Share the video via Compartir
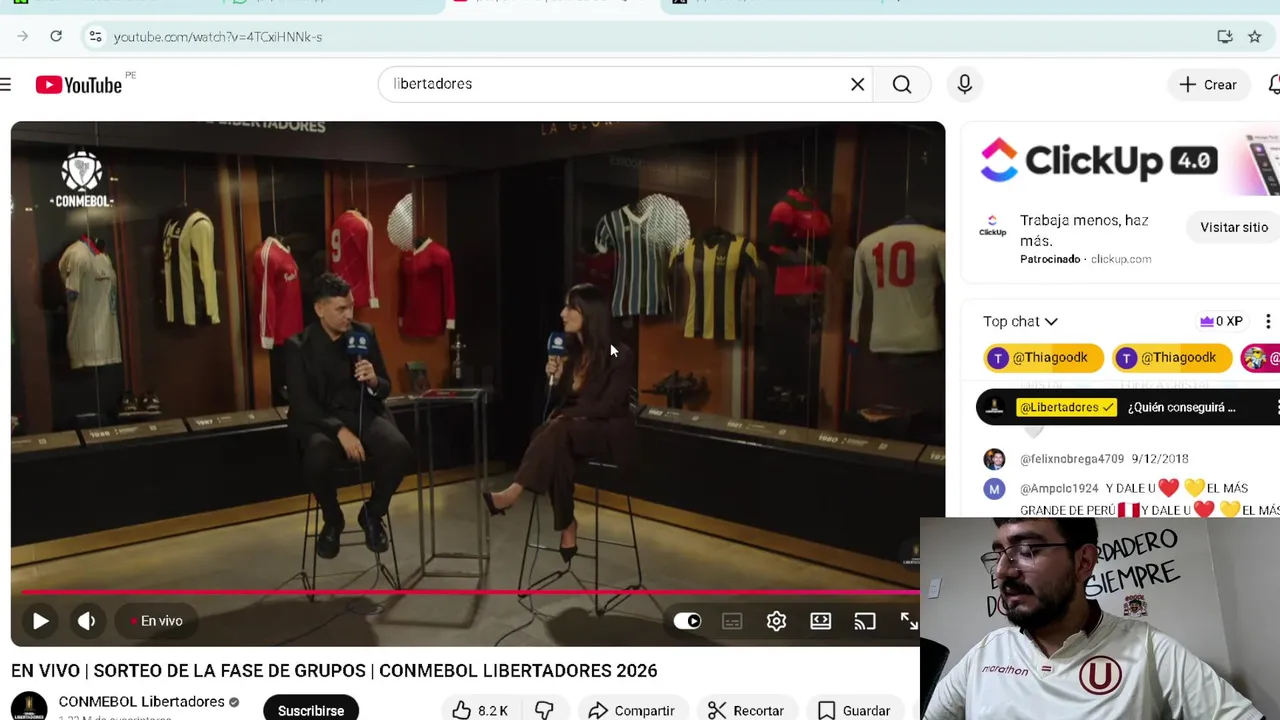Screen dimensions: 1280x720 pyautogui.click(x=631, y=709)
